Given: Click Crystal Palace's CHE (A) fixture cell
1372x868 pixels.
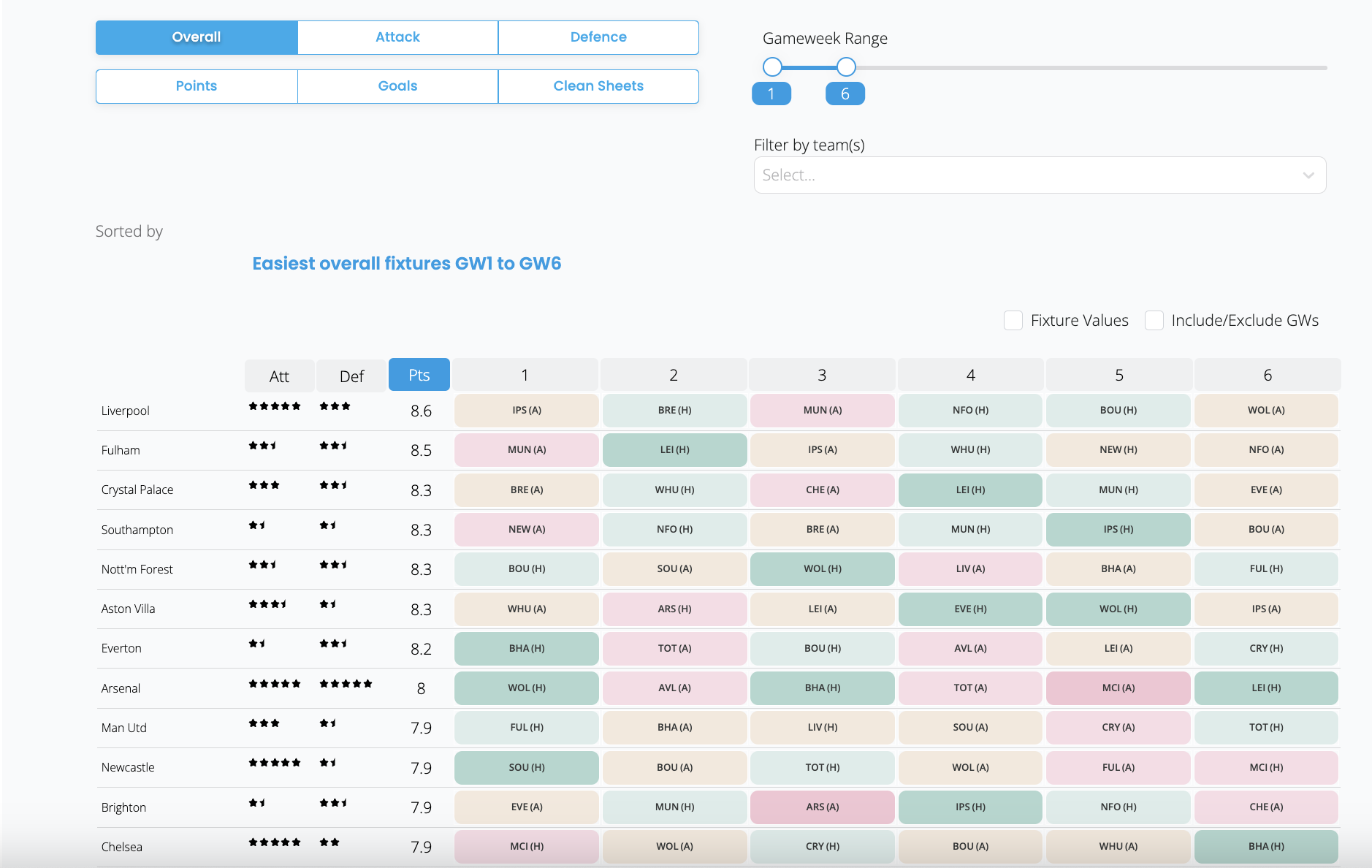Looking at the screenshot, I should tap(823, 490).
